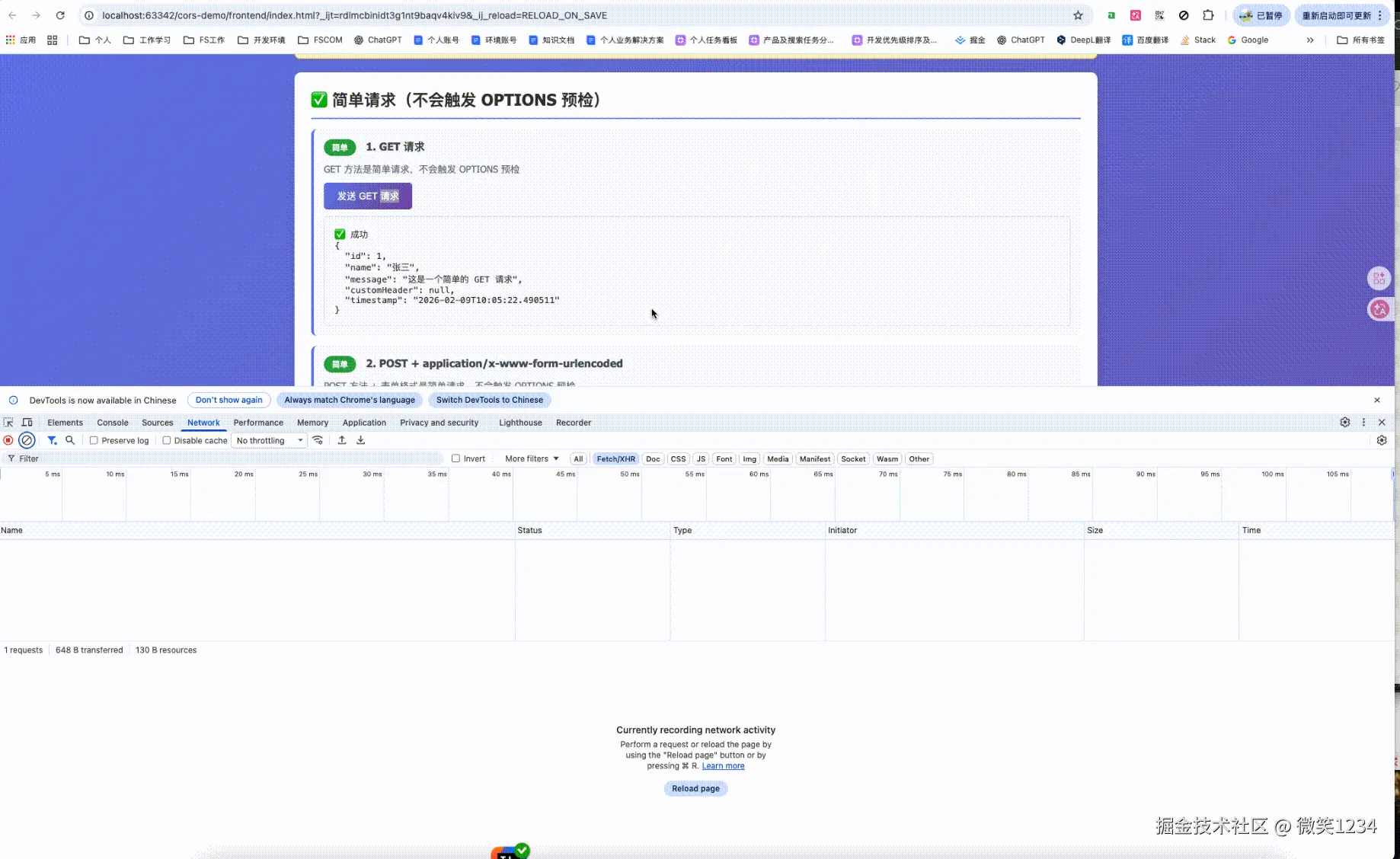Check the Disable cache option
Viewport: 1400px width, 859px height.
coord(166,440)
